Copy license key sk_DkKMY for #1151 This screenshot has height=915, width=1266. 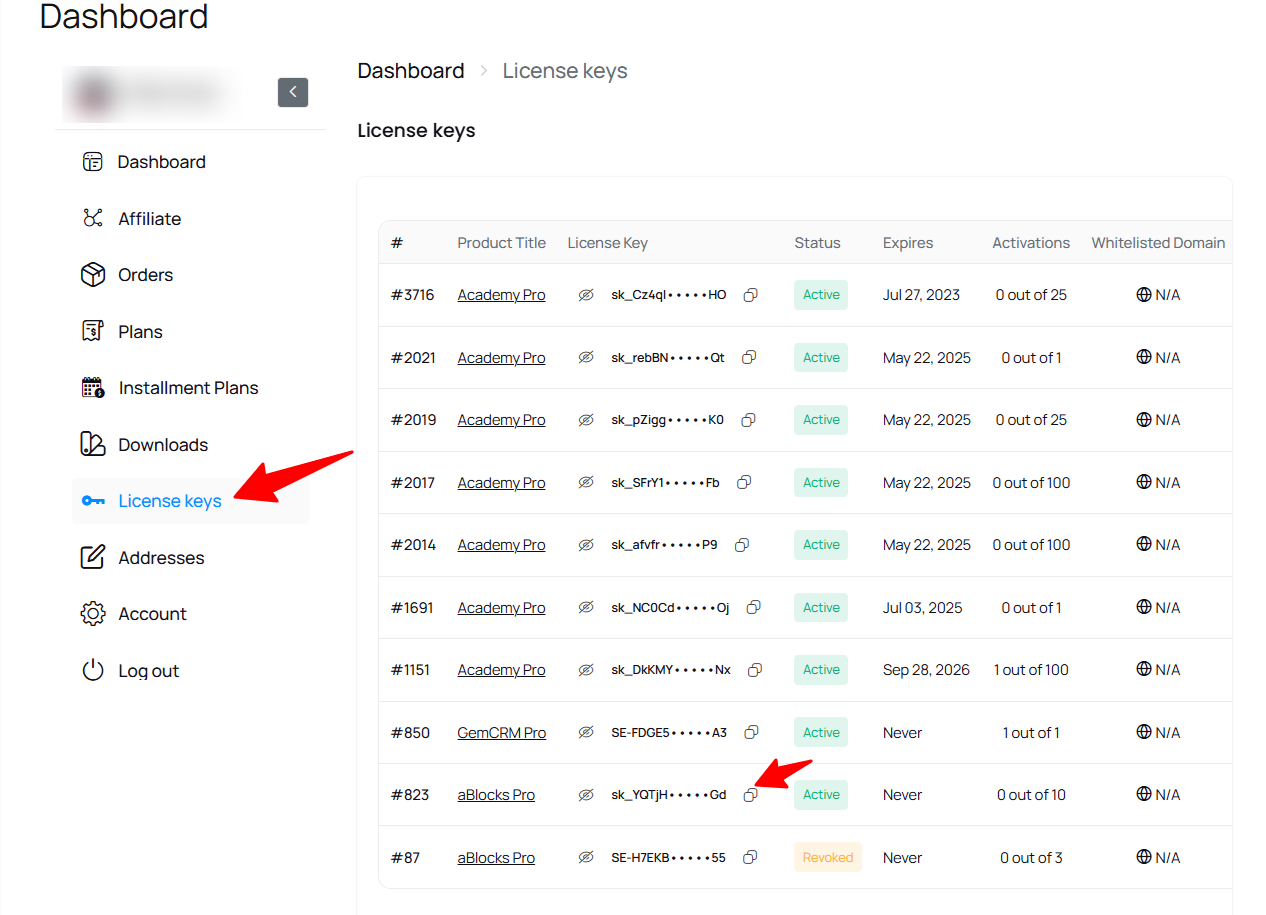(x=755, y=670)
